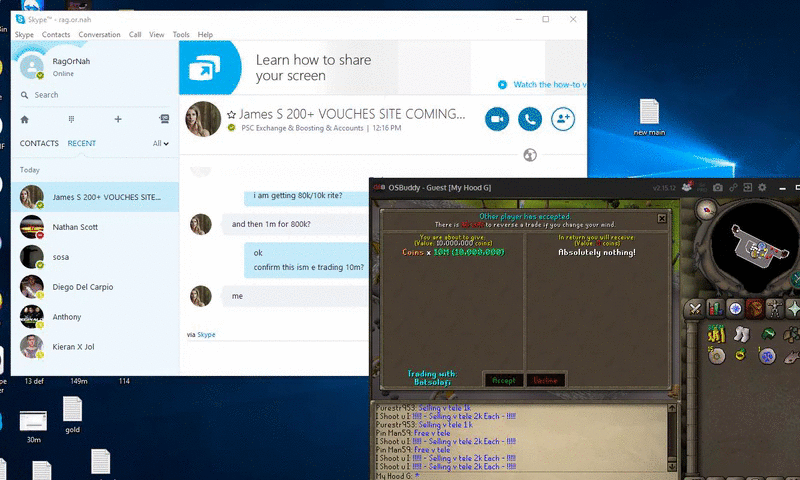Open RagOrNah profile avatar
Image resolution: width=800 pixels, height=480 pixels.
coord(32,66)
